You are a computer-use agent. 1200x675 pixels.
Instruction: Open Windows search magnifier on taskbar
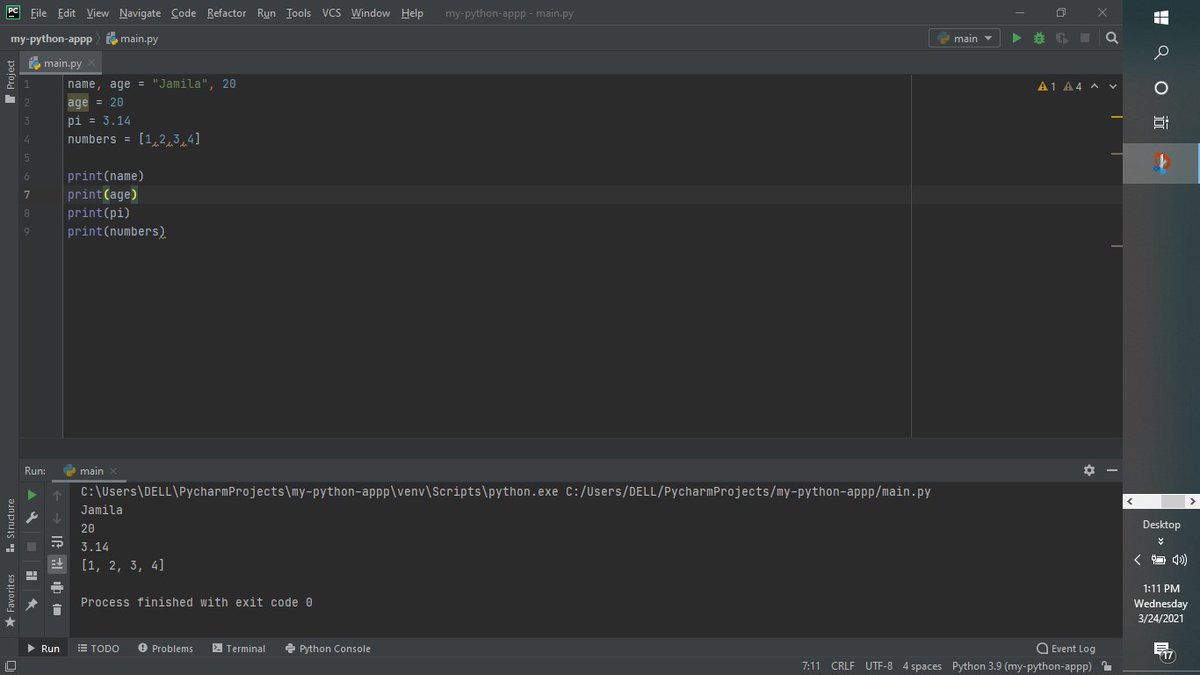1161,52
